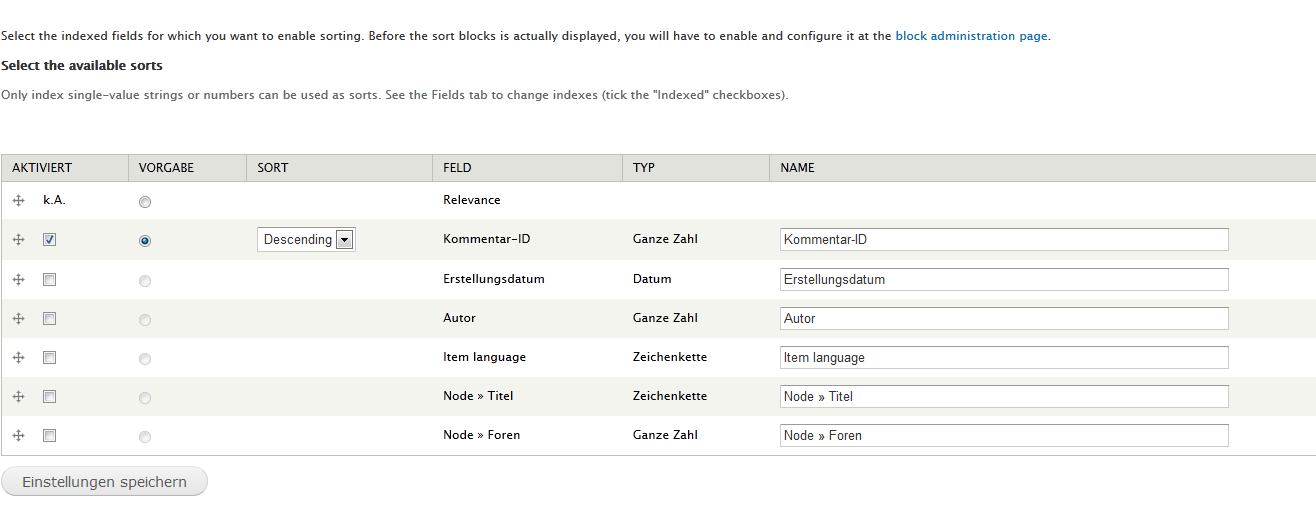The image size is (1316, 515).
Task: Select the Item language default radio button
Action: (x=146, y=359)
